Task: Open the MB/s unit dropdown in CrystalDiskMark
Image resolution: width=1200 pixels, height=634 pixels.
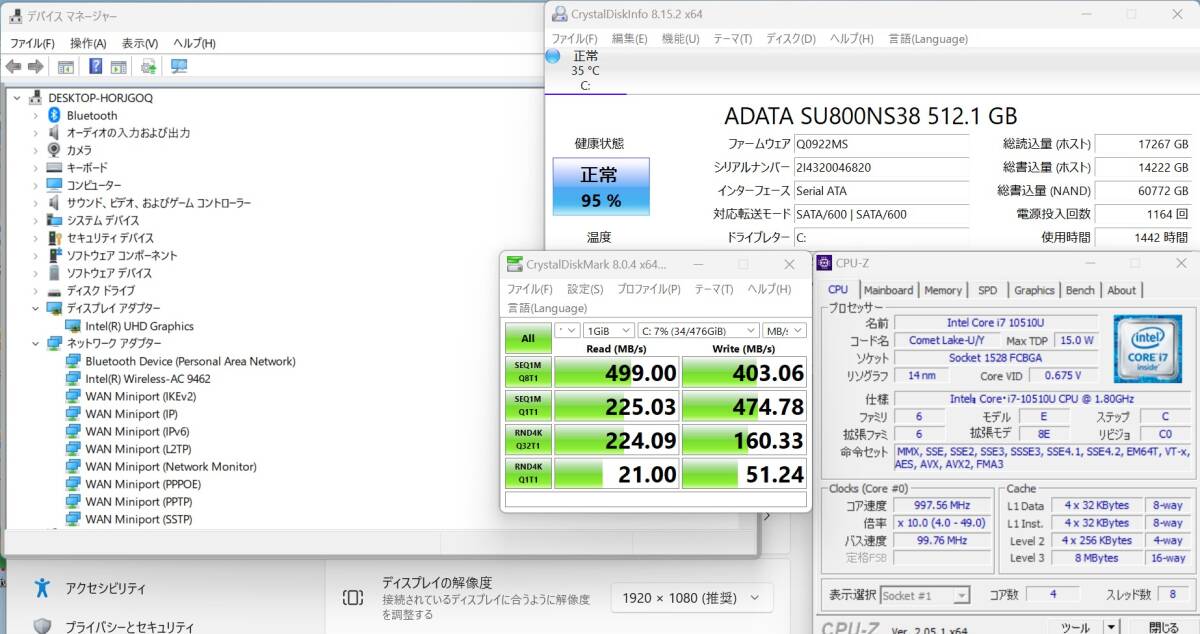Action: pyautogui.click(x=784, y=330)
